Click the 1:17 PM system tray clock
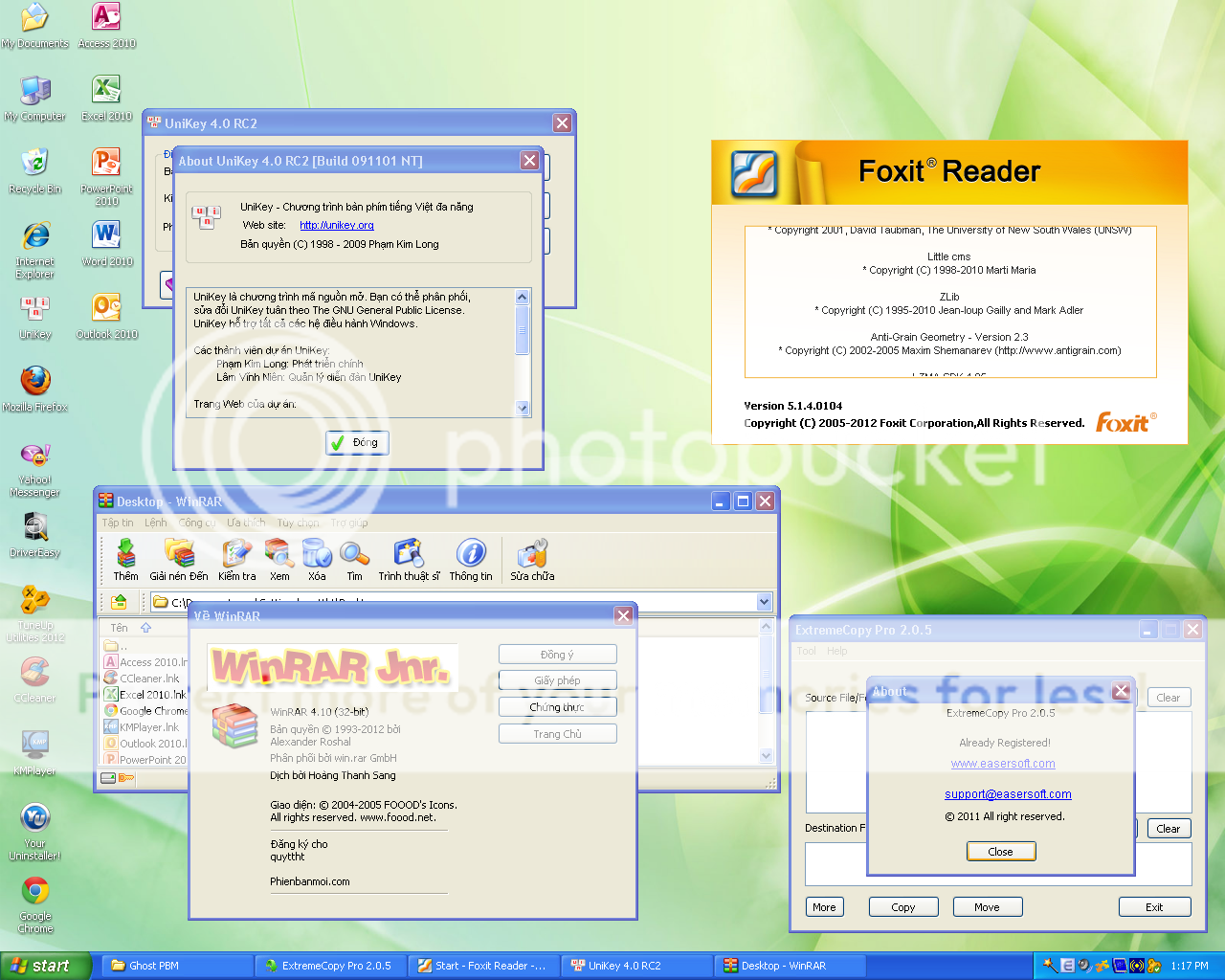The height and width of the screenshot is (980, 1225). tap(1190, 966)
